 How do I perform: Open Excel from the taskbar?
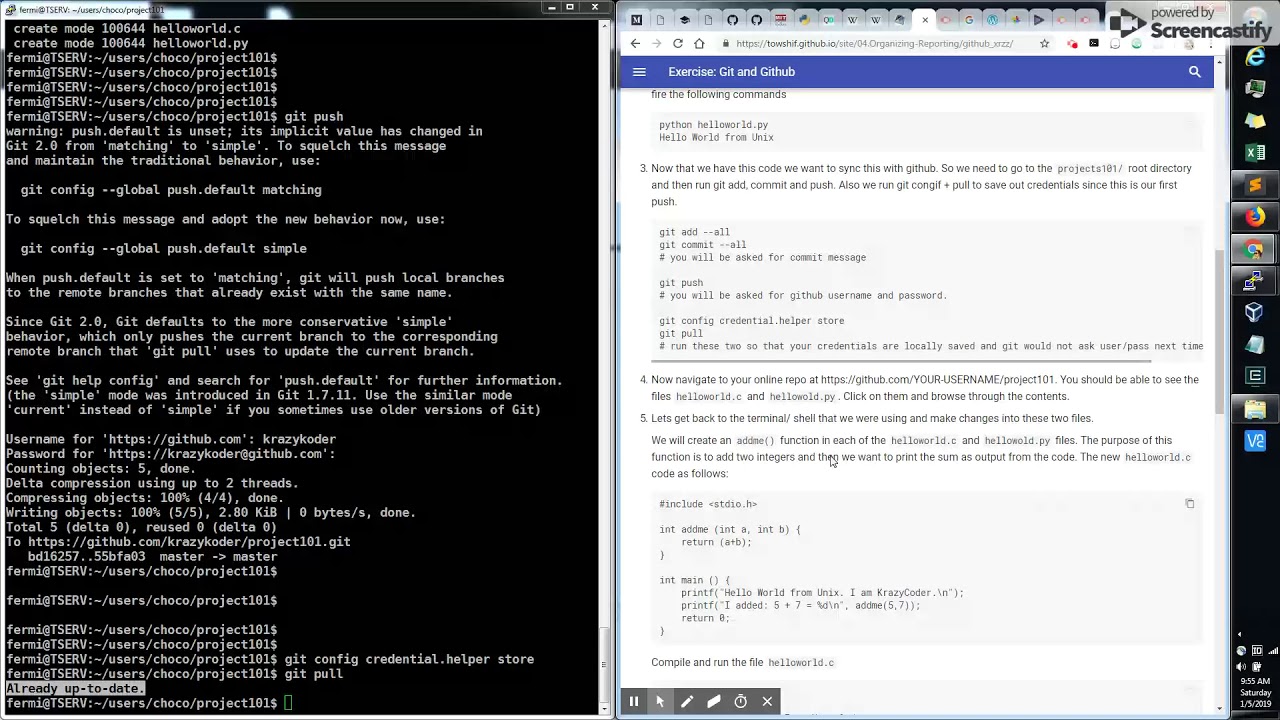click(1255, 153)
